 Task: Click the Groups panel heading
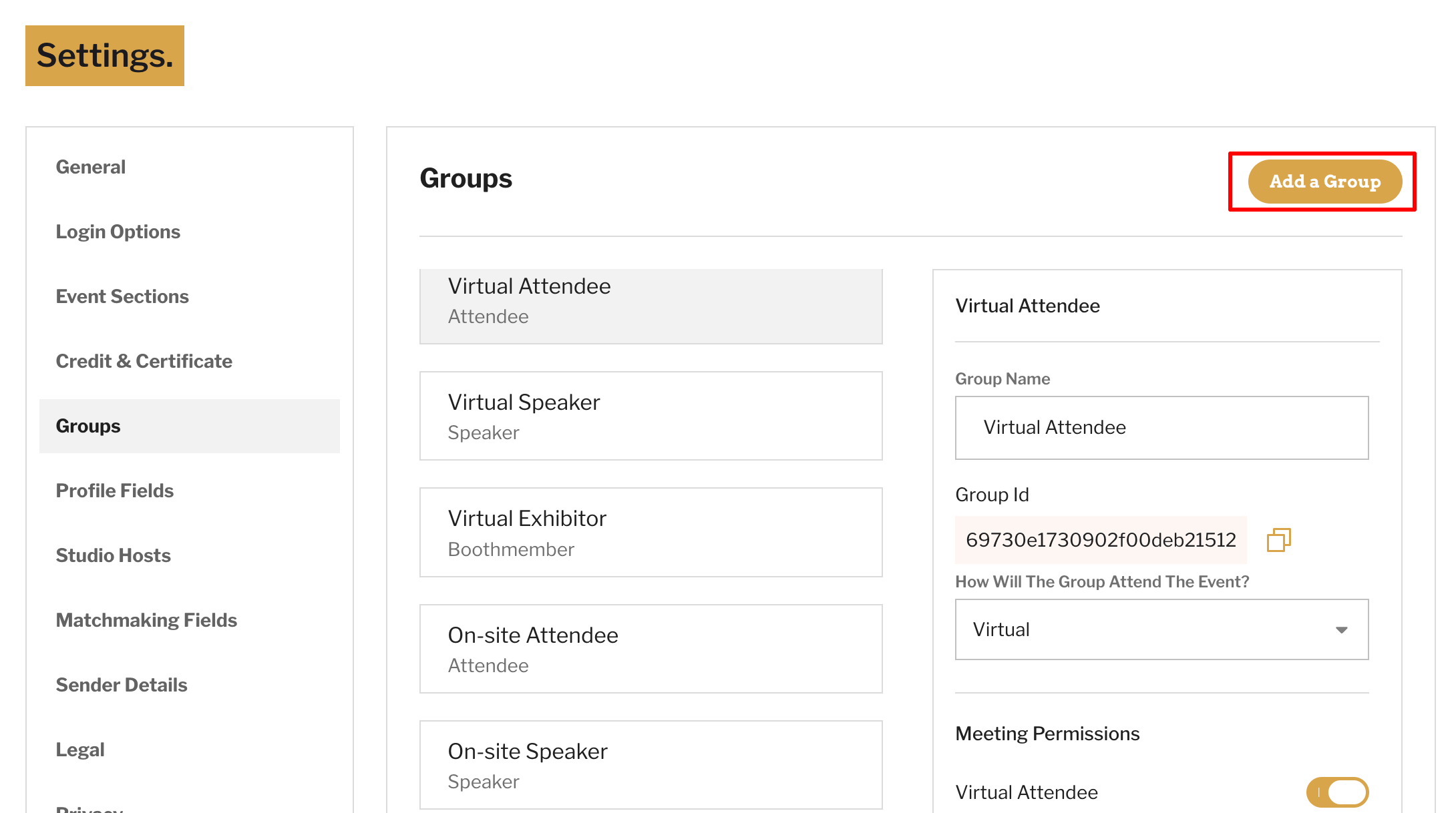[x=466, y=179]
